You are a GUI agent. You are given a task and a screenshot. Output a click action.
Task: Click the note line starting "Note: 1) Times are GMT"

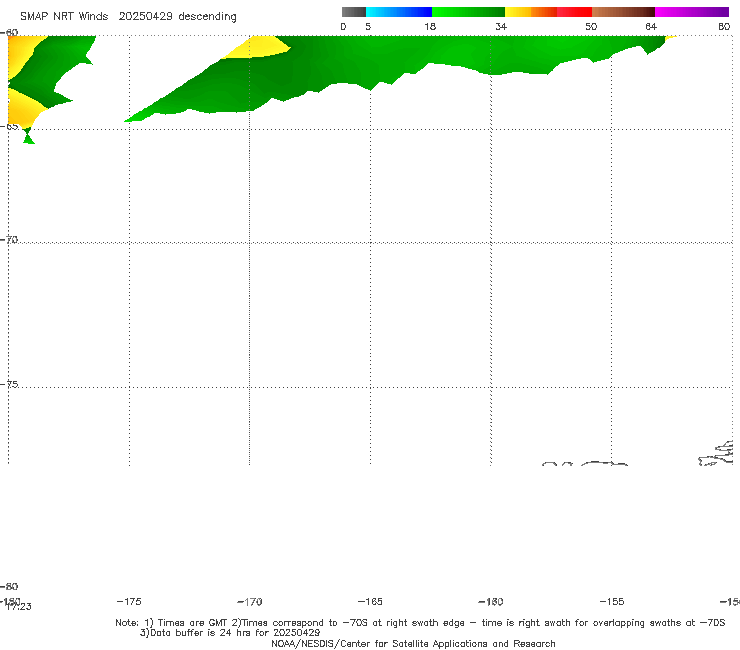420,623
